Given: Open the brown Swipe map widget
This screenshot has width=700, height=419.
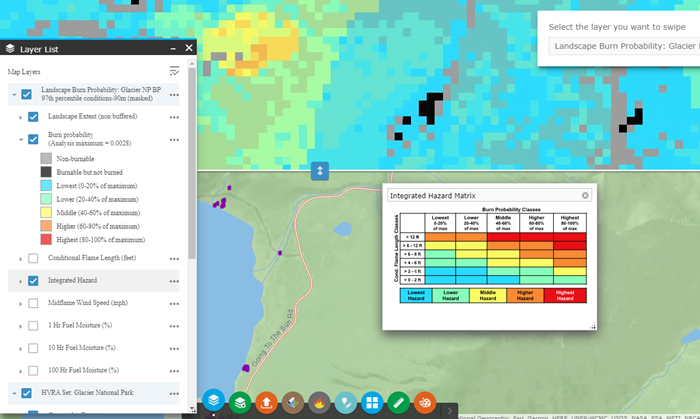Looking at the screenshot, I should pyautogui.click(x=293, y=403).
